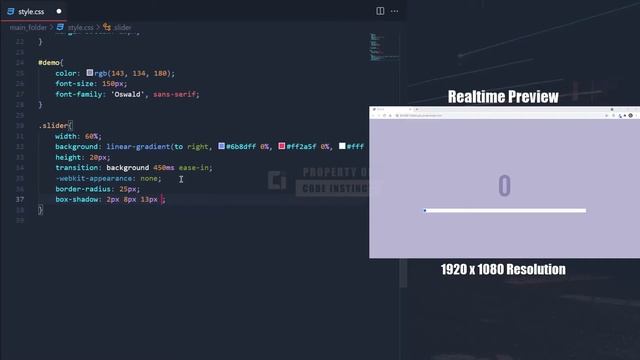This screenshot has height=360, width=640.
Task: Click the '#demo{' selector line
Action: click(51, 62)
